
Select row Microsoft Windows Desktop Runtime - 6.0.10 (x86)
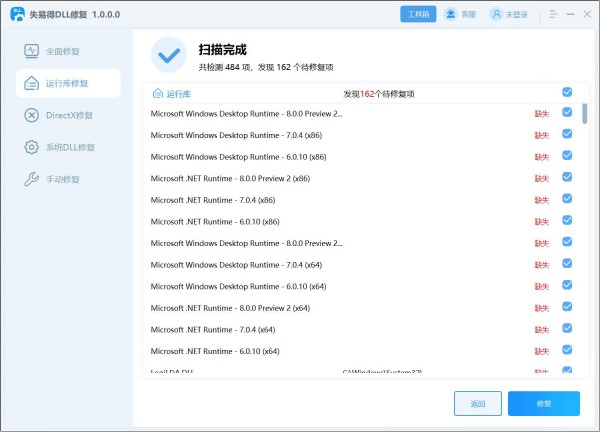point(362,157)
